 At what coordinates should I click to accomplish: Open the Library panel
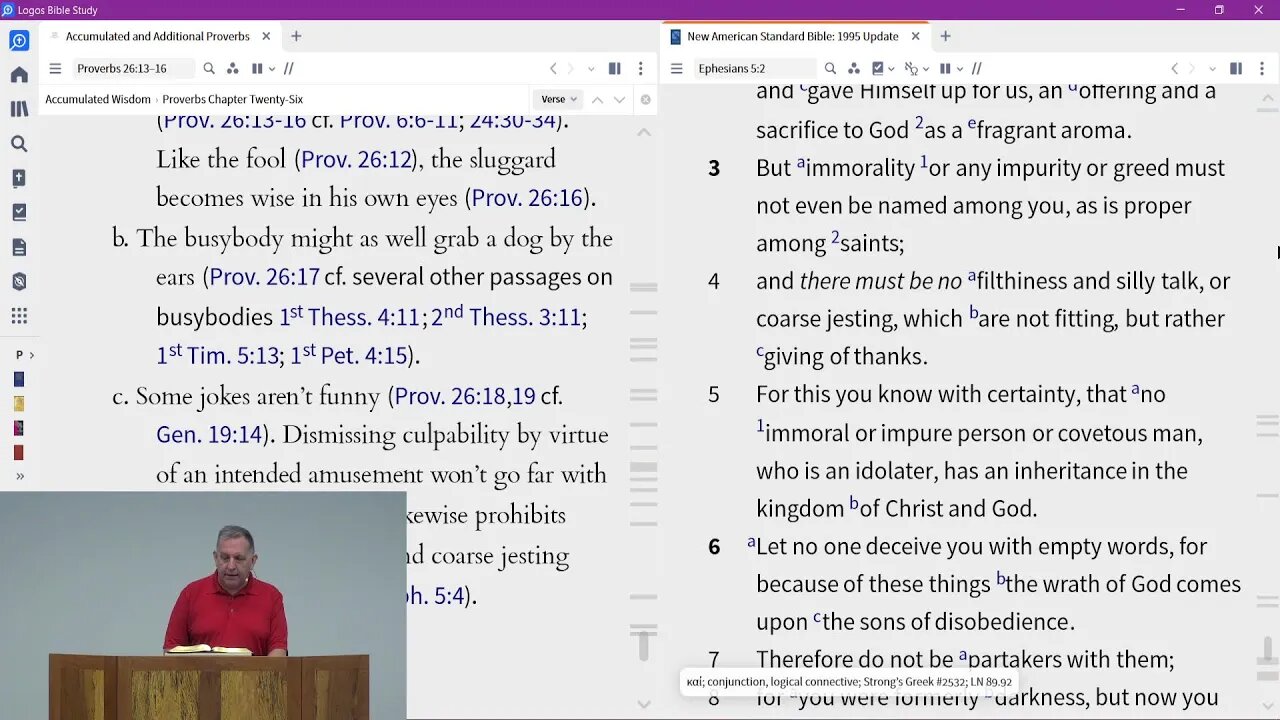(19, 109)
